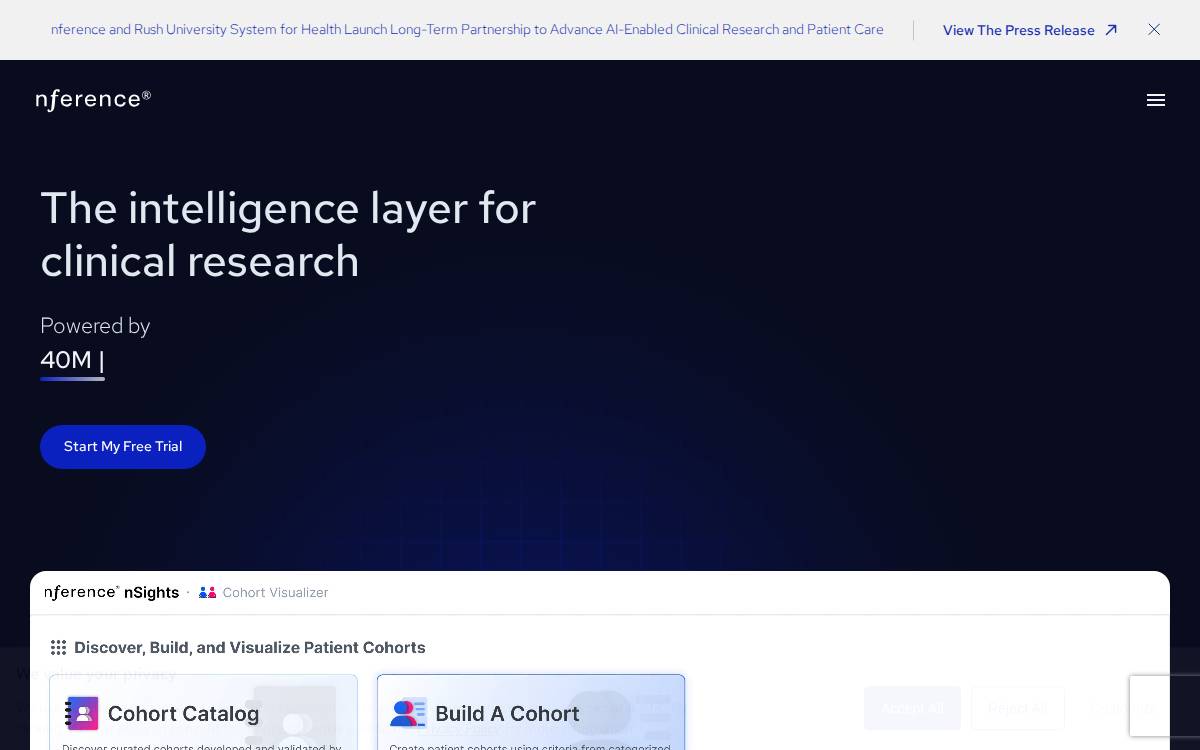Accept All cookies in faded privacy banner
This screenshot has height=750, width=1200.
(x=912, y=708)
